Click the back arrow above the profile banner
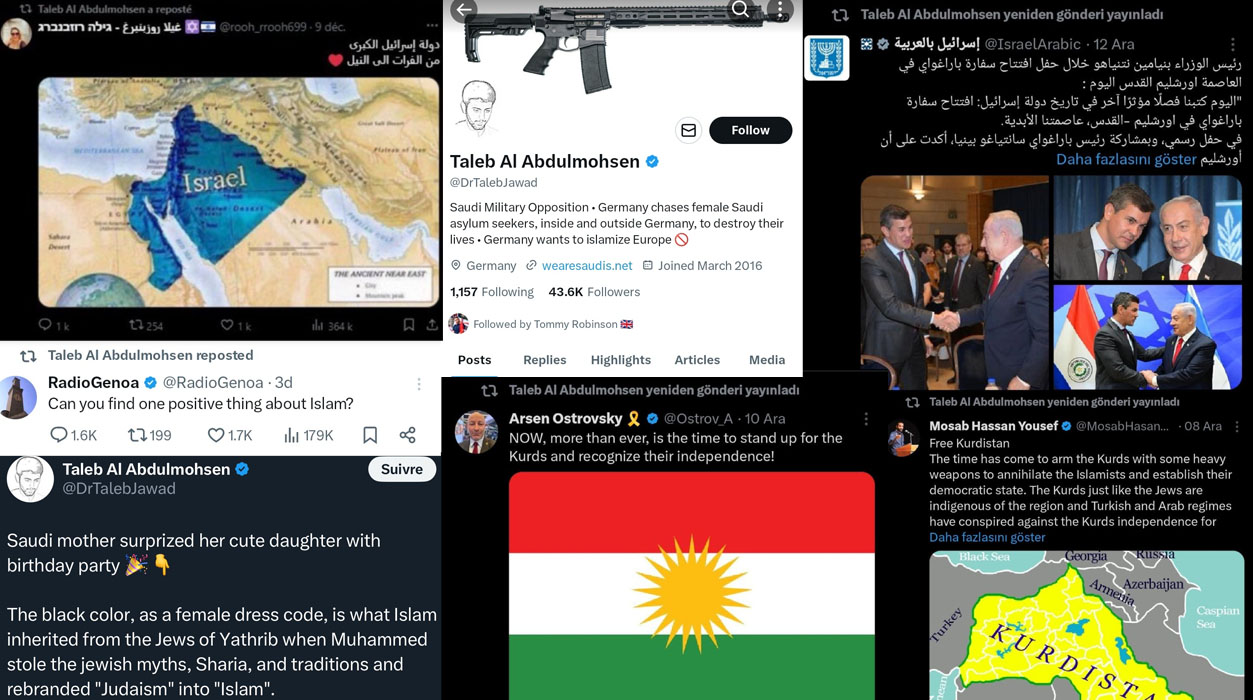1253x700 pixels. (x=463, y=10)
